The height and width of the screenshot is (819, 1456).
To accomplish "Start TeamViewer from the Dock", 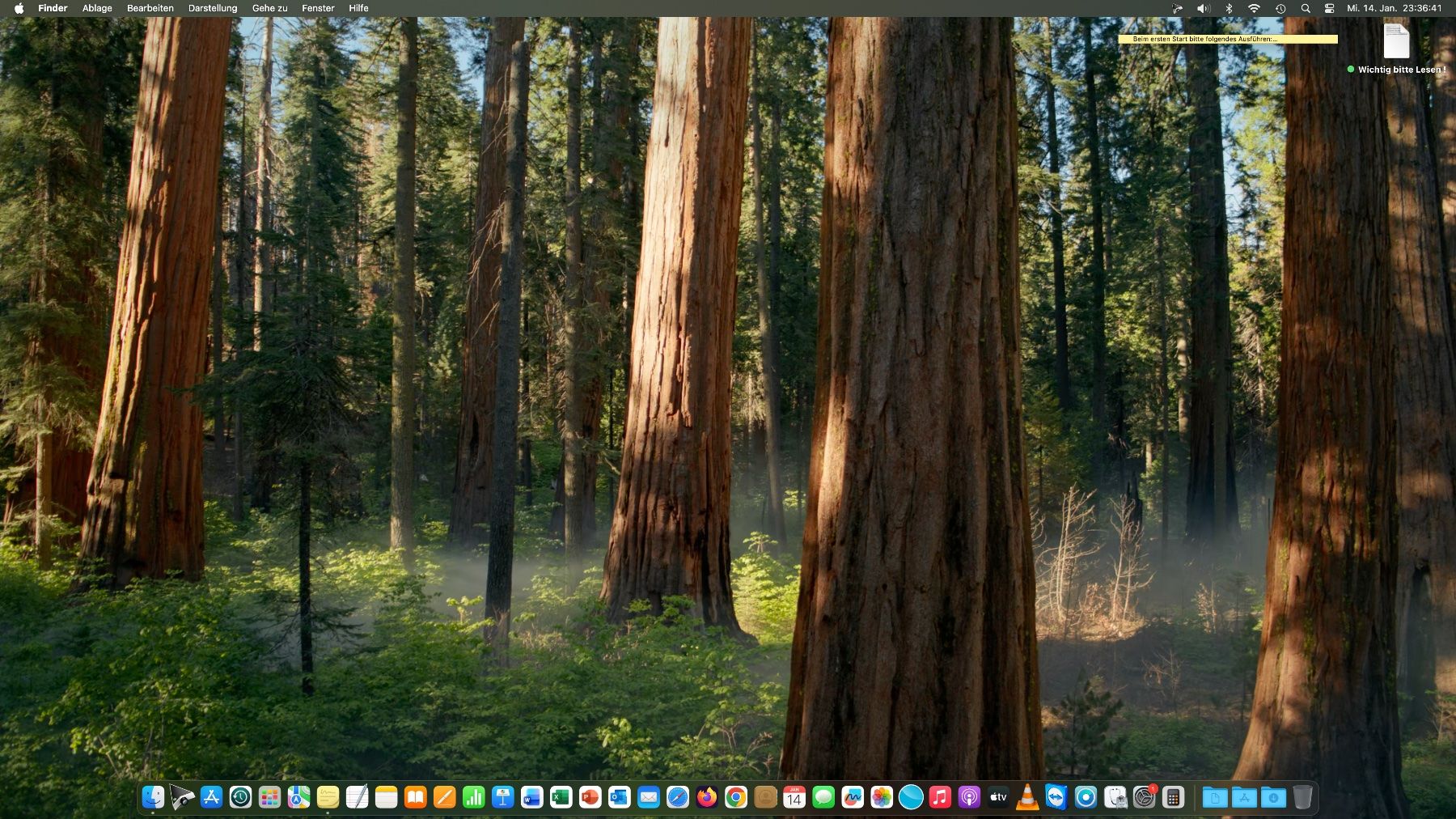I will pos(1056,798).
